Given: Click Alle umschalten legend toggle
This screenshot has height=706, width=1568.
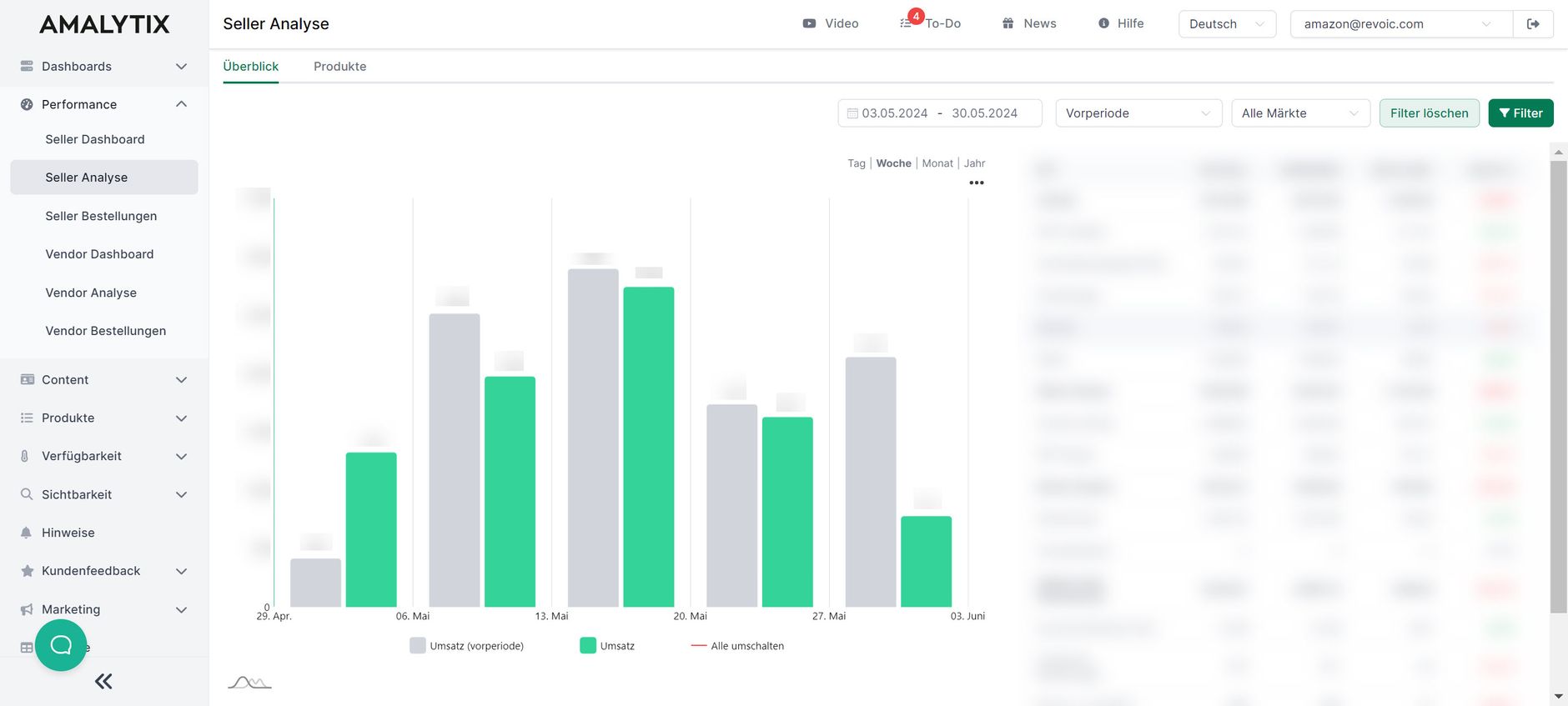Looking at the screenshot, I should pyautogui.click(x=737, y=646).
